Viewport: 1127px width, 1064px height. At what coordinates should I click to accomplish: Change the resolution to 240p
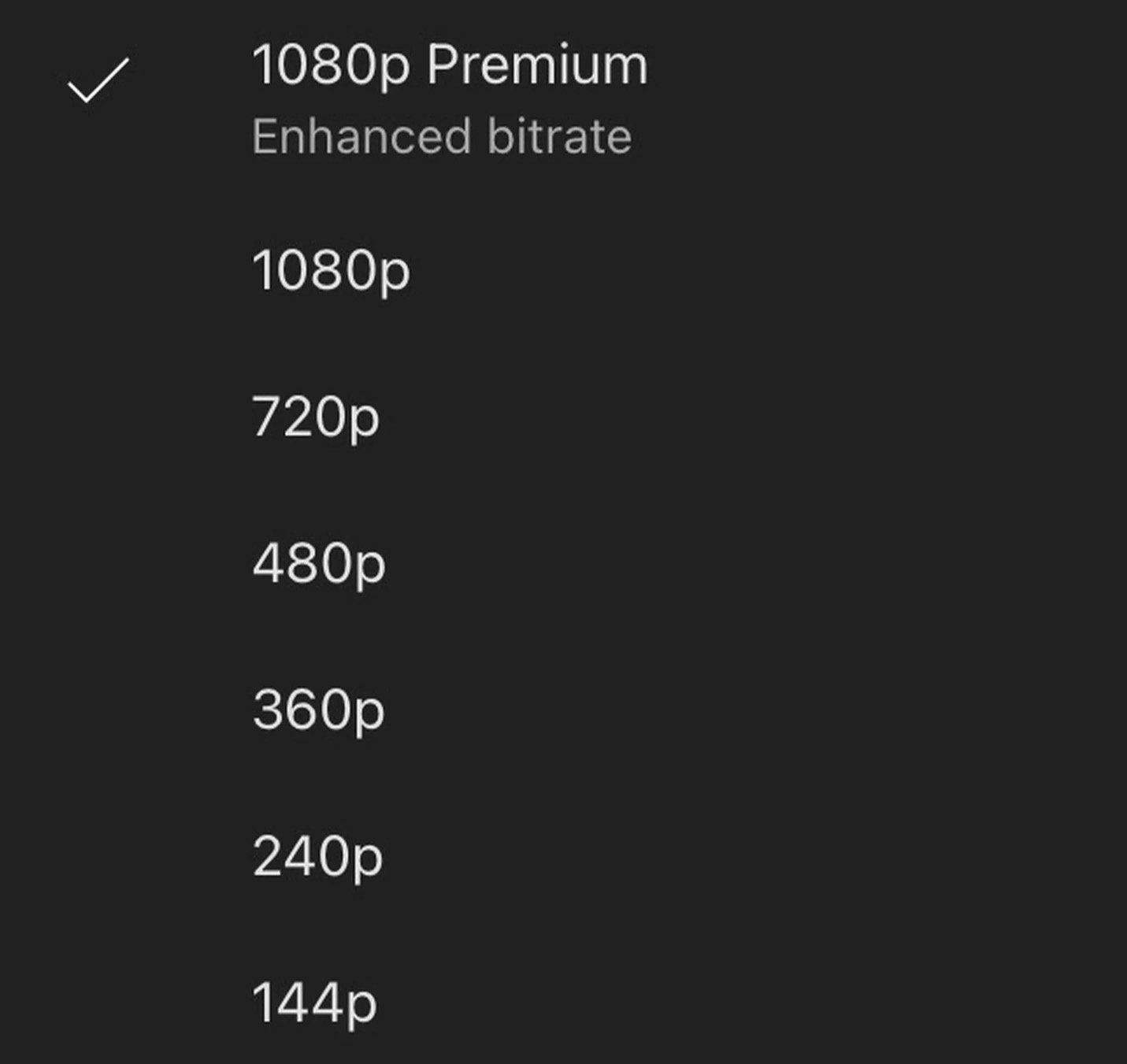tap(317, 857)
